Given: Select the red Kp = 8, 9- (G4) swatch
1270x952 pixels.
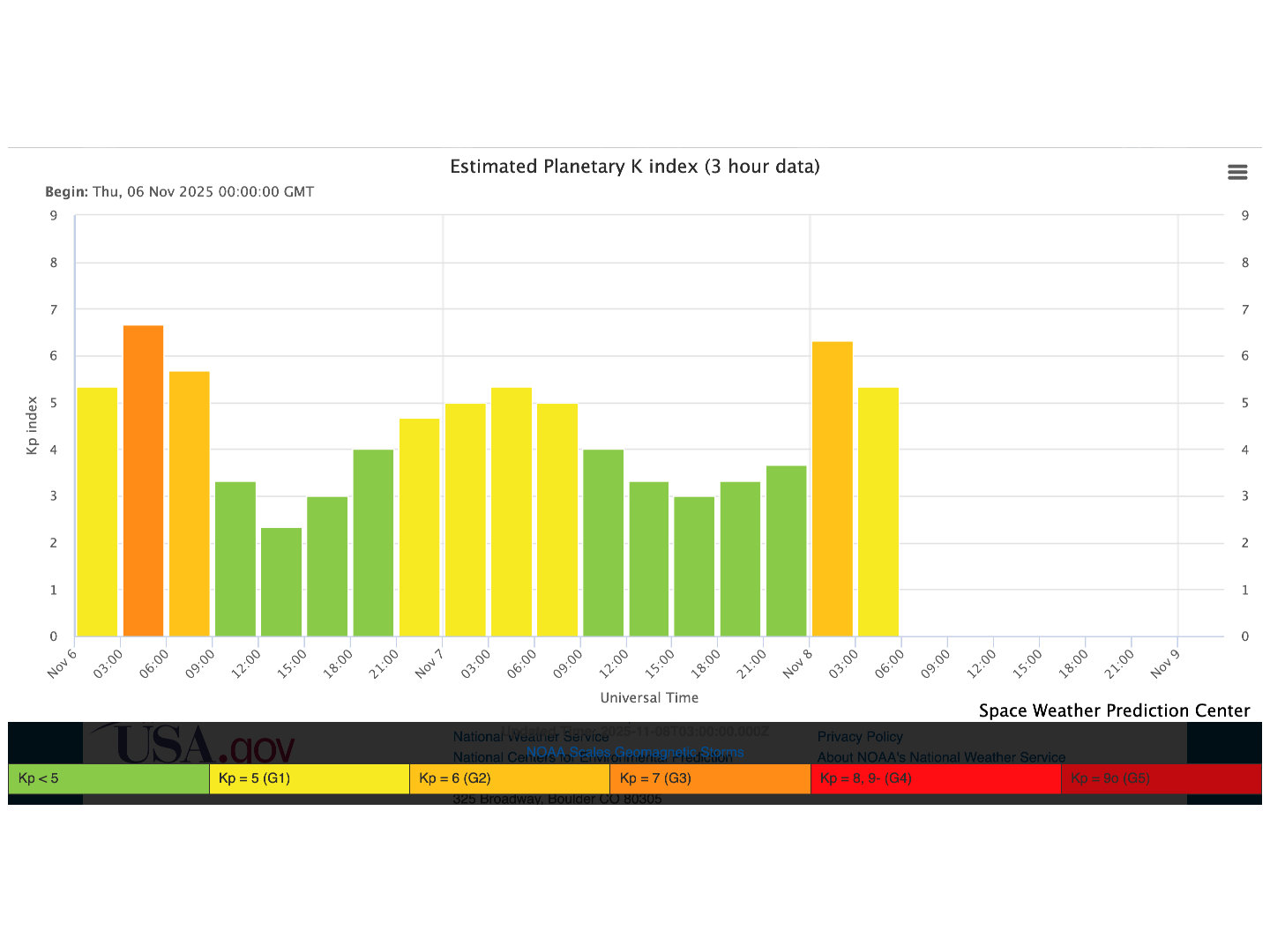Looking at the screenshot, I should (935, 778).
